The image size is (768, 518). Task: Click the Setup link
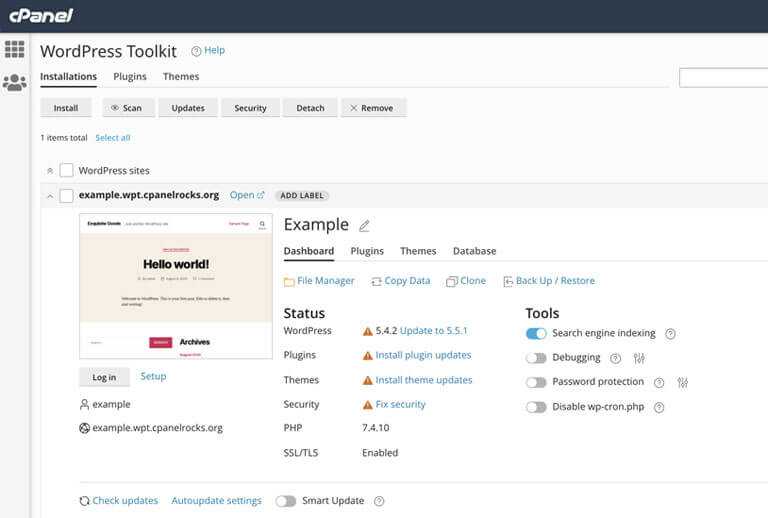point(153,376)
